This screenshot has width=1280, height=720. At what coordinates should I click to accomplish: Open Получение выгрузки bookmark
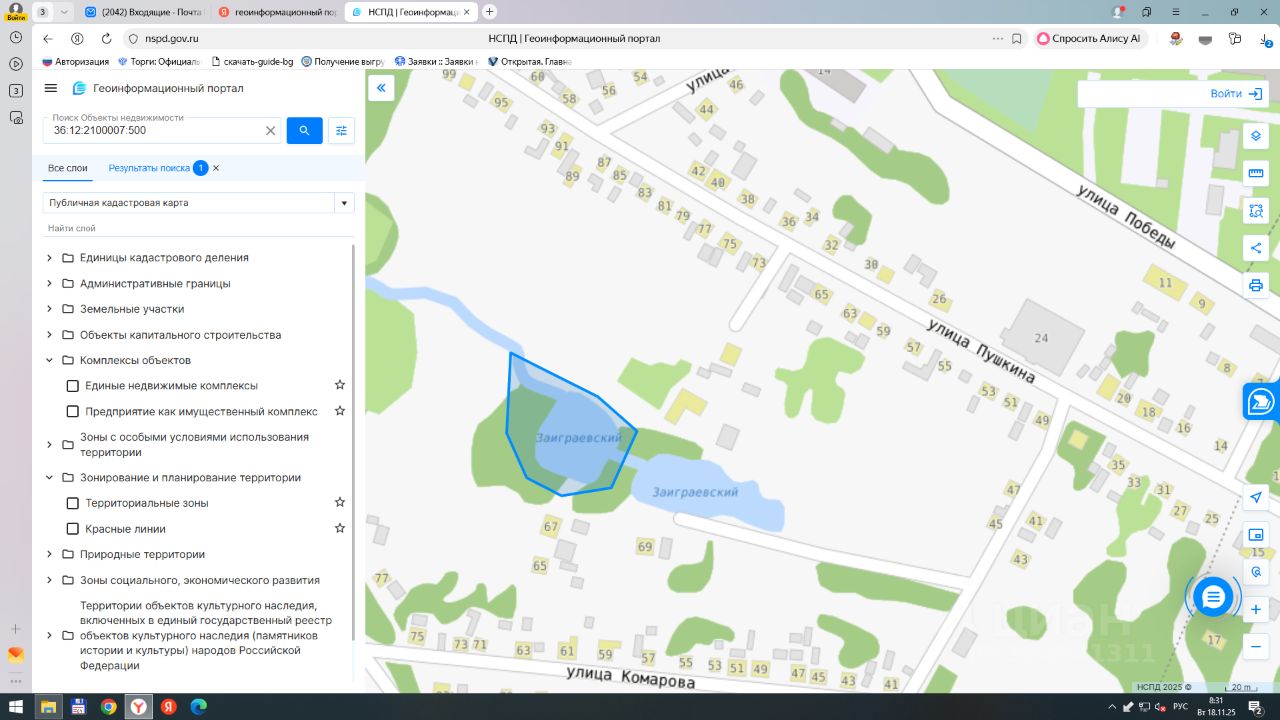pyautogui.click(x=344, y=62)
